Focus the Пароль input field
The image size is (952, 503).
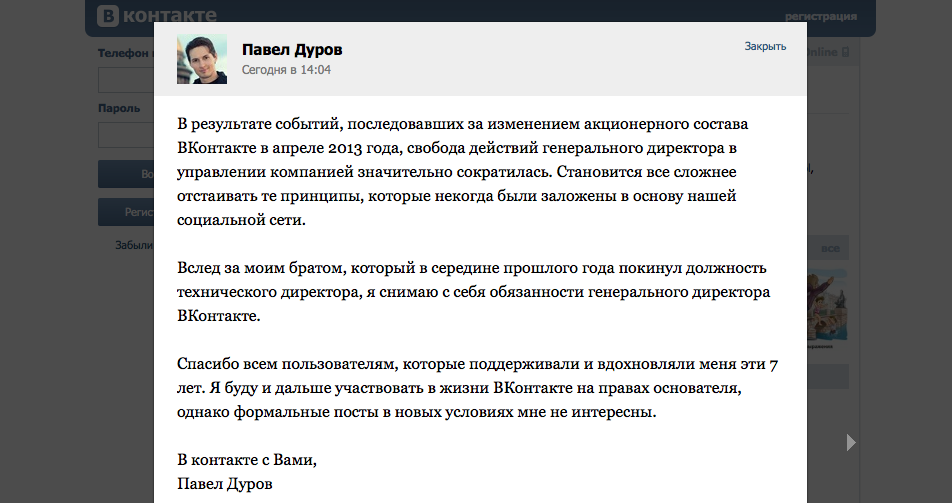pos(126,135)
